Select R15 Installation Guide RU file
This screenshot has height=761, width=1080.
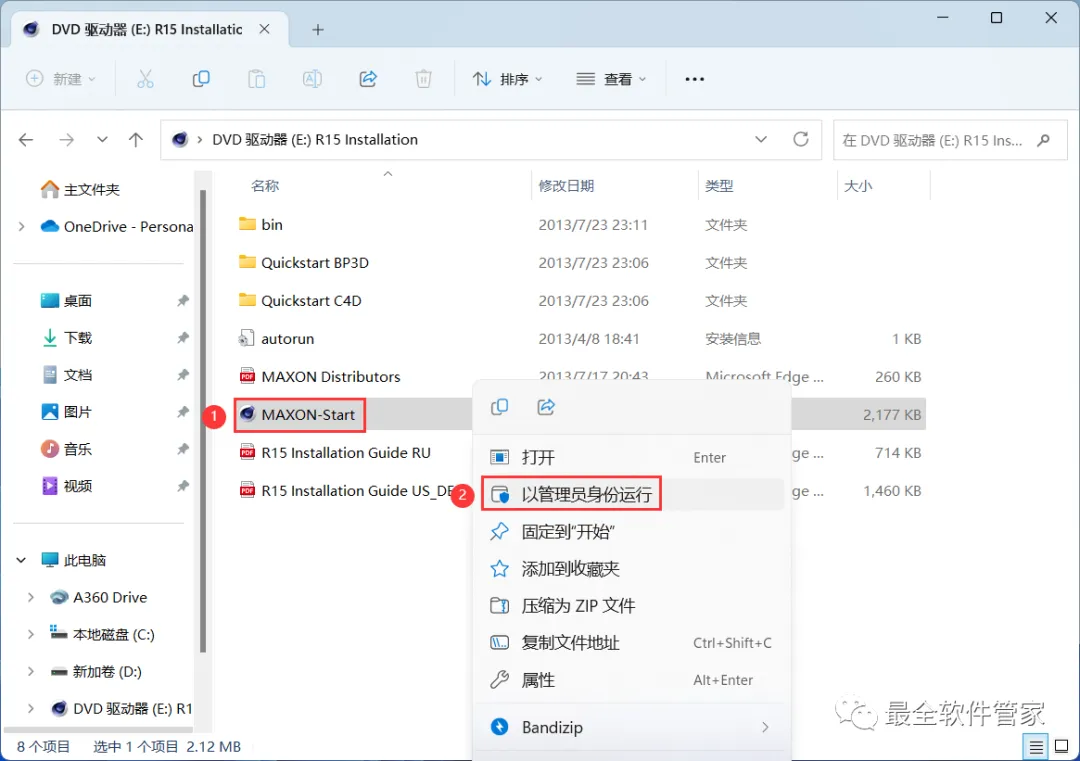(346, 452)
